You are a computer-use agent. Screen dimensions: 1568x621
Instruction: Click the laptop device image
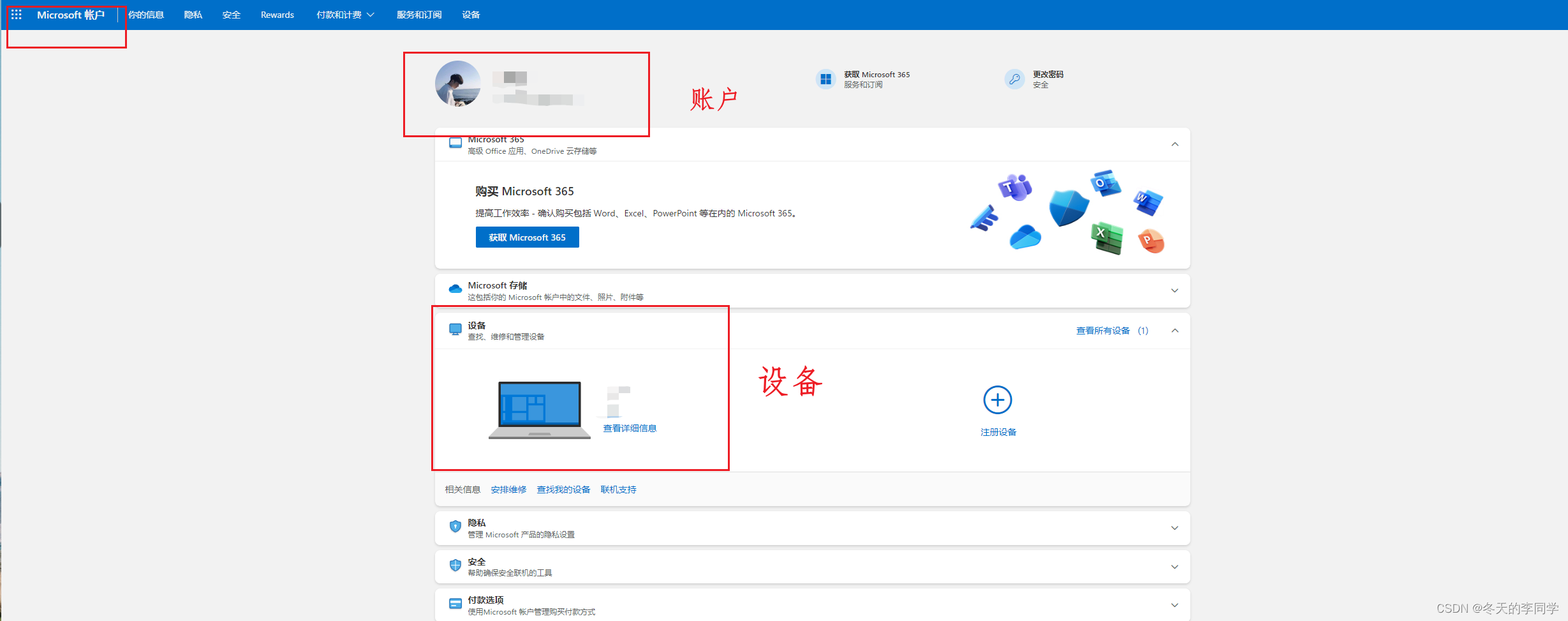tap(540, 410)
